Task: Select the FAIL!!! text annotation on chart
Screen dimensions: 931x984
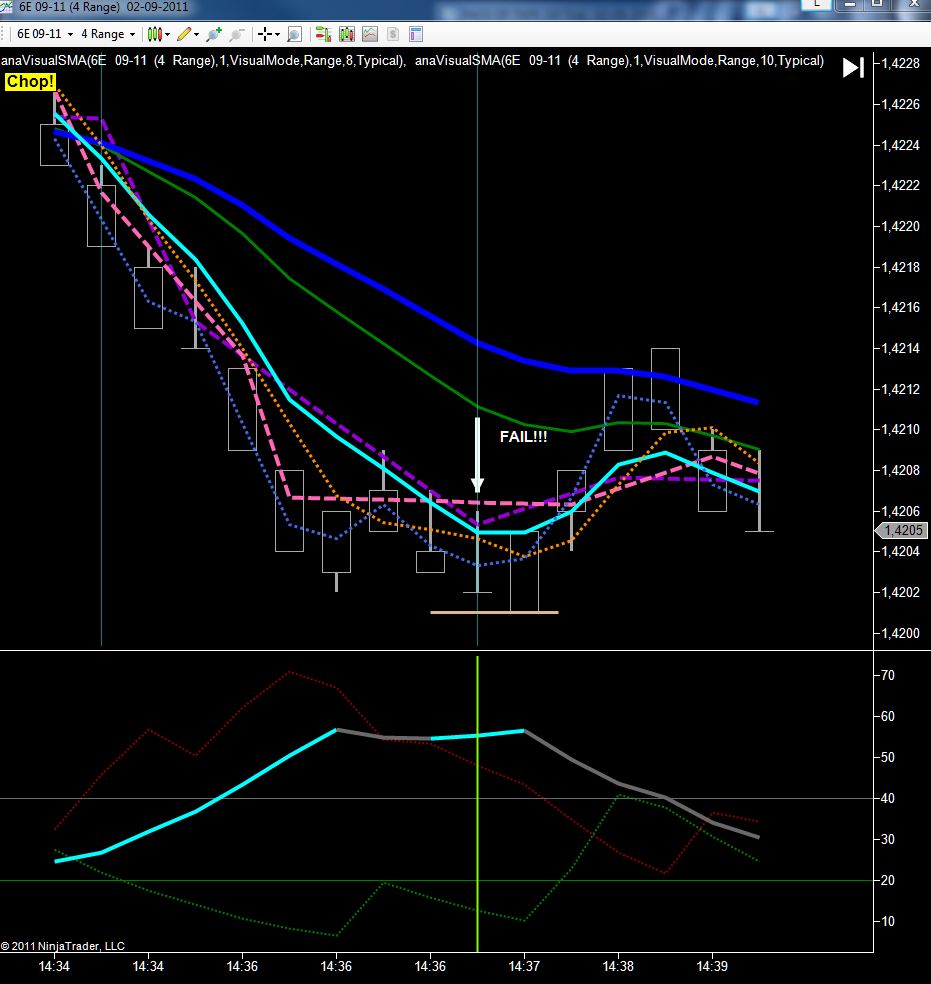Action: [523, 437]
